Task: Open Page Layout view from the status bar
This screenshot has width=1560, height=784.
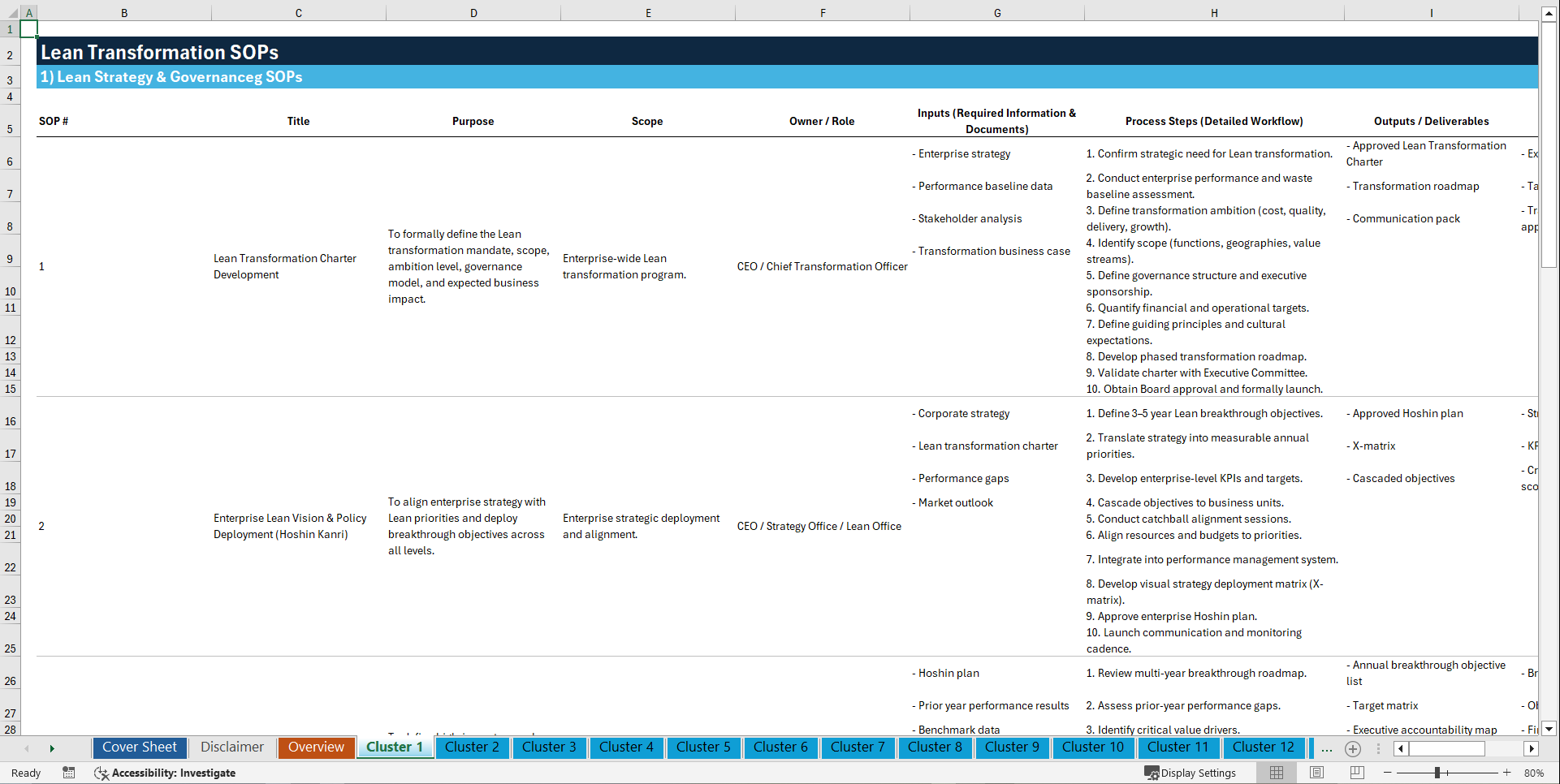Action: coord(1316,773)
